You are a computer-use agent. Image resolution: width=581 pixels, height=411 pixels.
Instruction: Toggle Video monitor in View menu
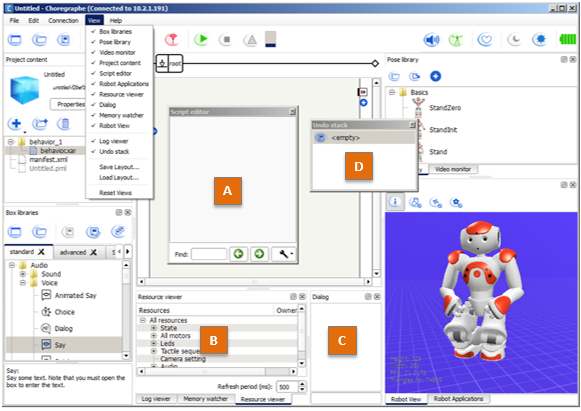coord(119,52)
